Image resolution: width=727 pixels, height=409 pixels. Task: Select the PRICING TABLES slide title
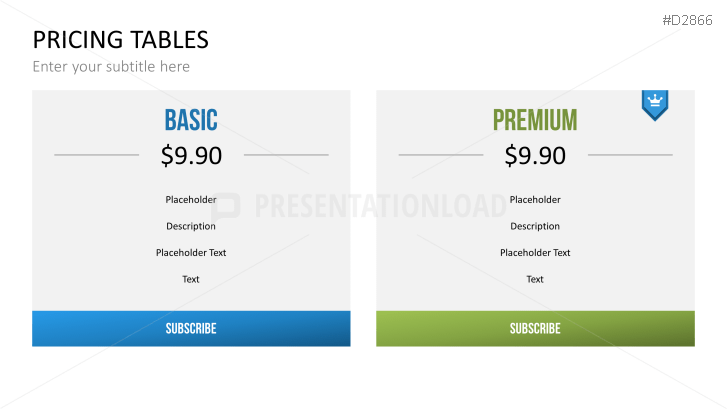tap(120, 40)
